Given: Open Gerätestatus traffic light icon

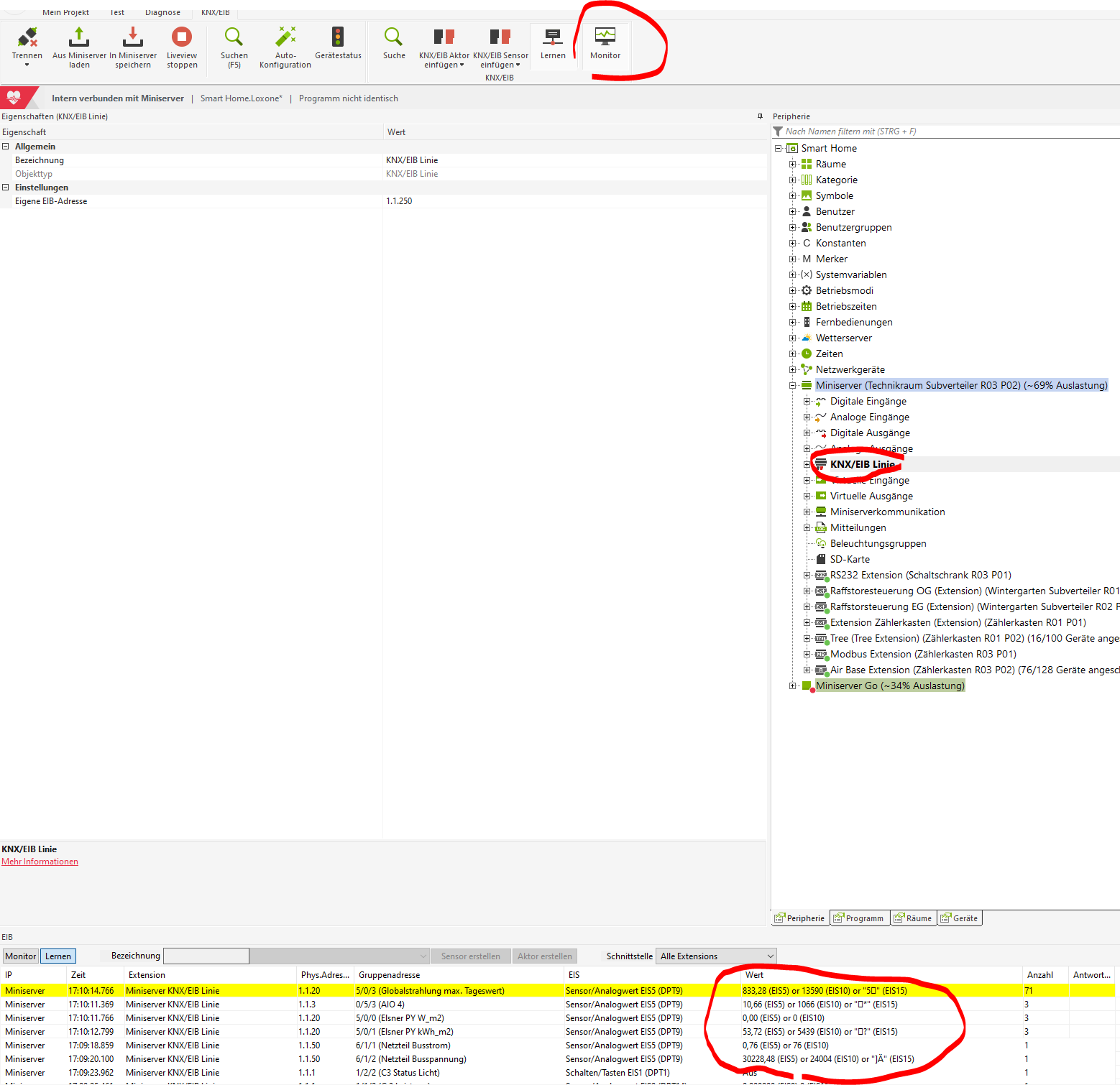Looking at the screenshot, I should pos(338,37).
